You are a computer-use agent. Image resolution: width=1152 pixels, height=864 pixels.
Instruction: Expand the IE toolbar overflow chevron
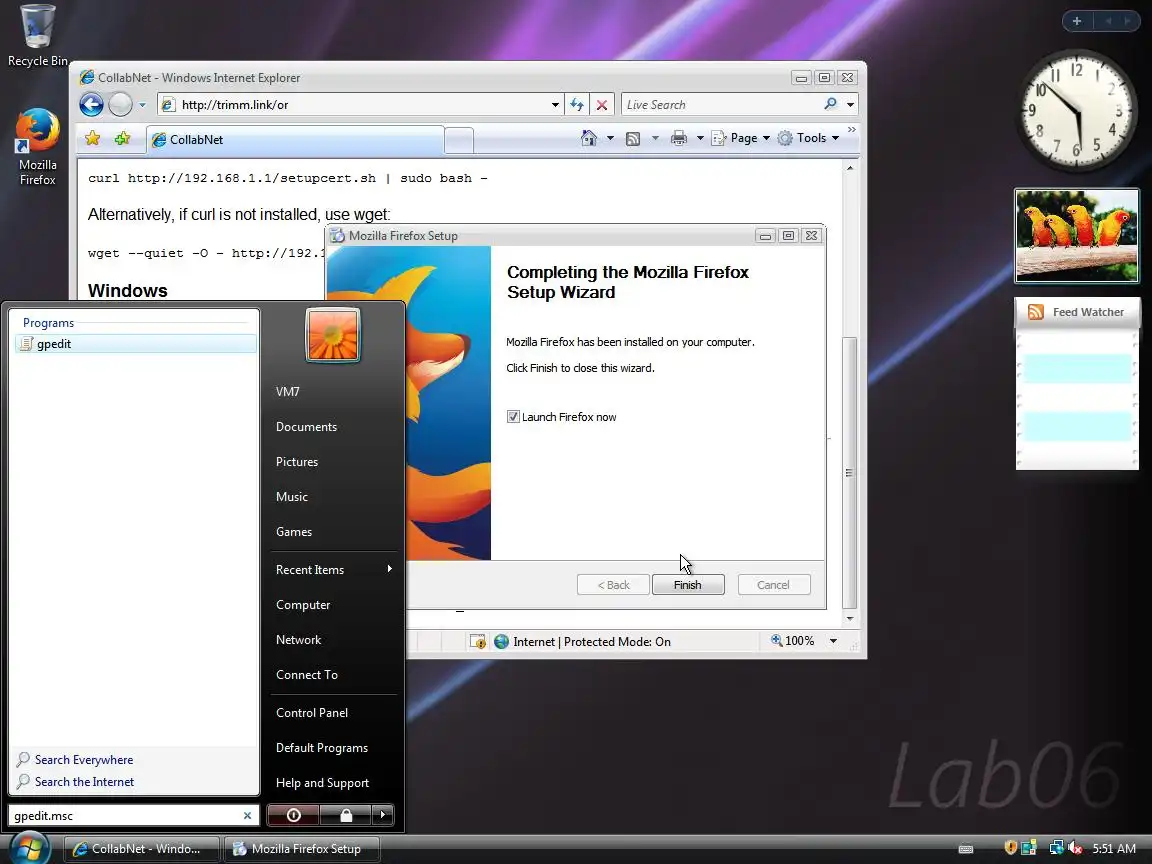(852, 129)
